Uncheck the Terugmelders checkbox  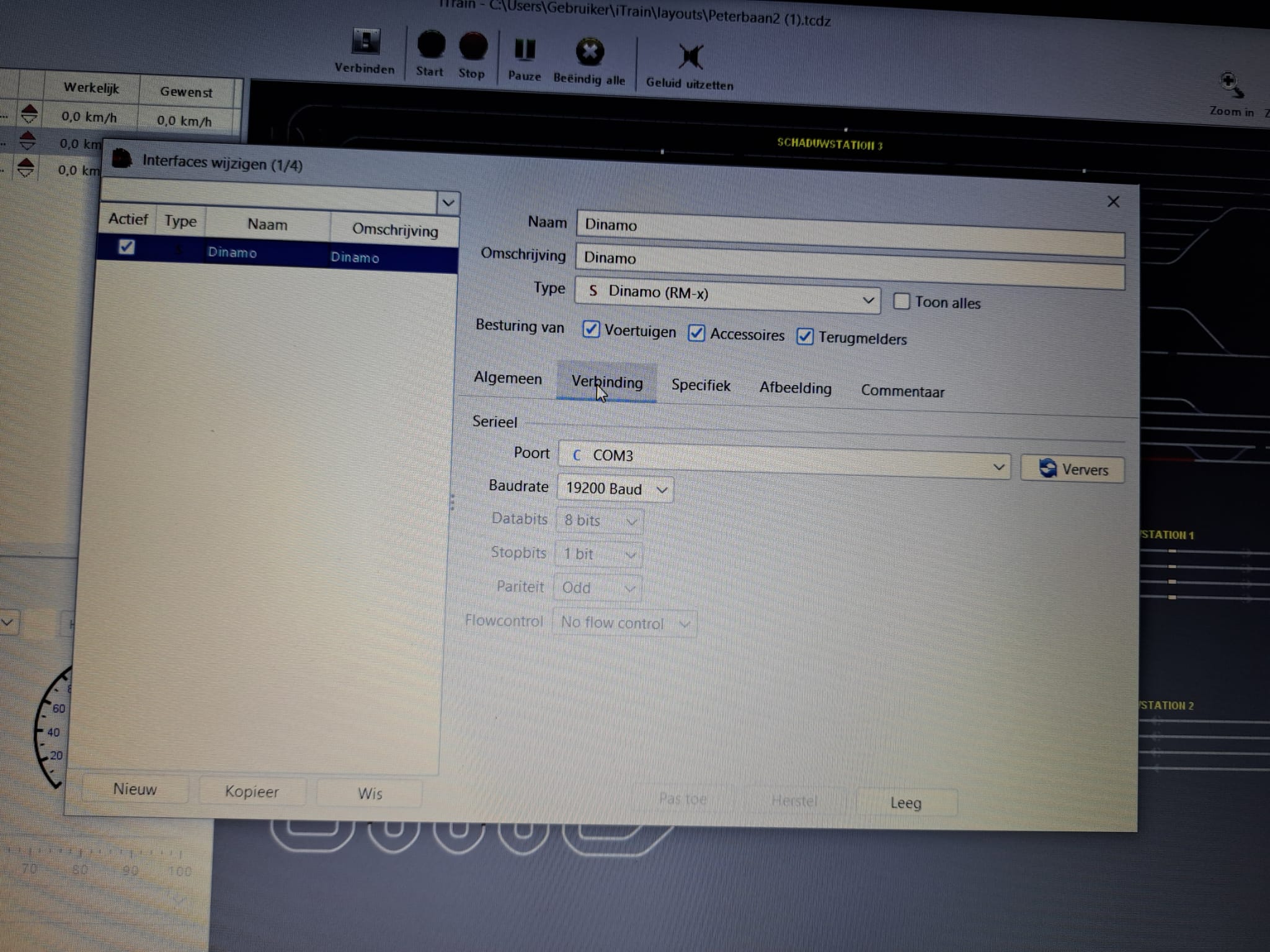805,336
